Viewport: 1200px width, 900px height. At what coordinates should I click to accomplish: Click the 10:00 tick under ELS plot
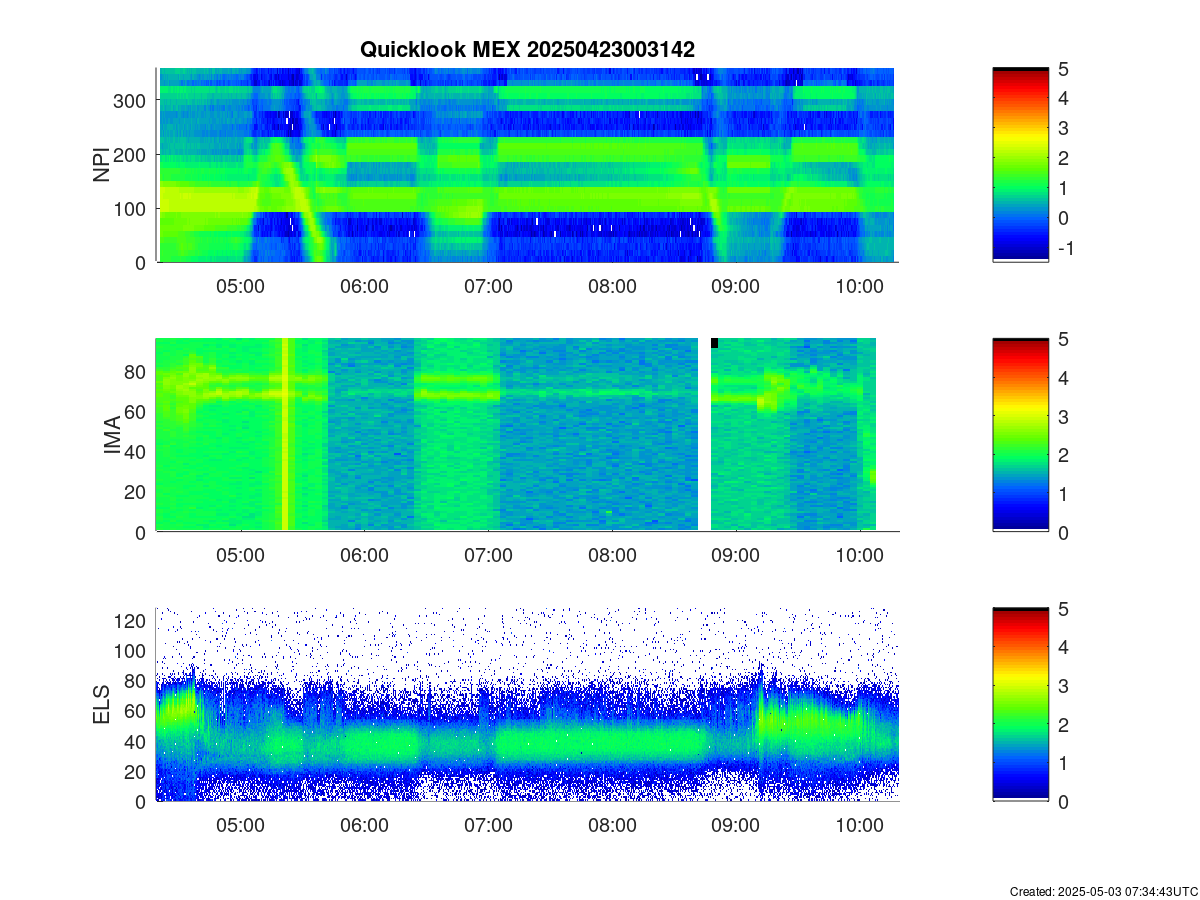point(859,825)
